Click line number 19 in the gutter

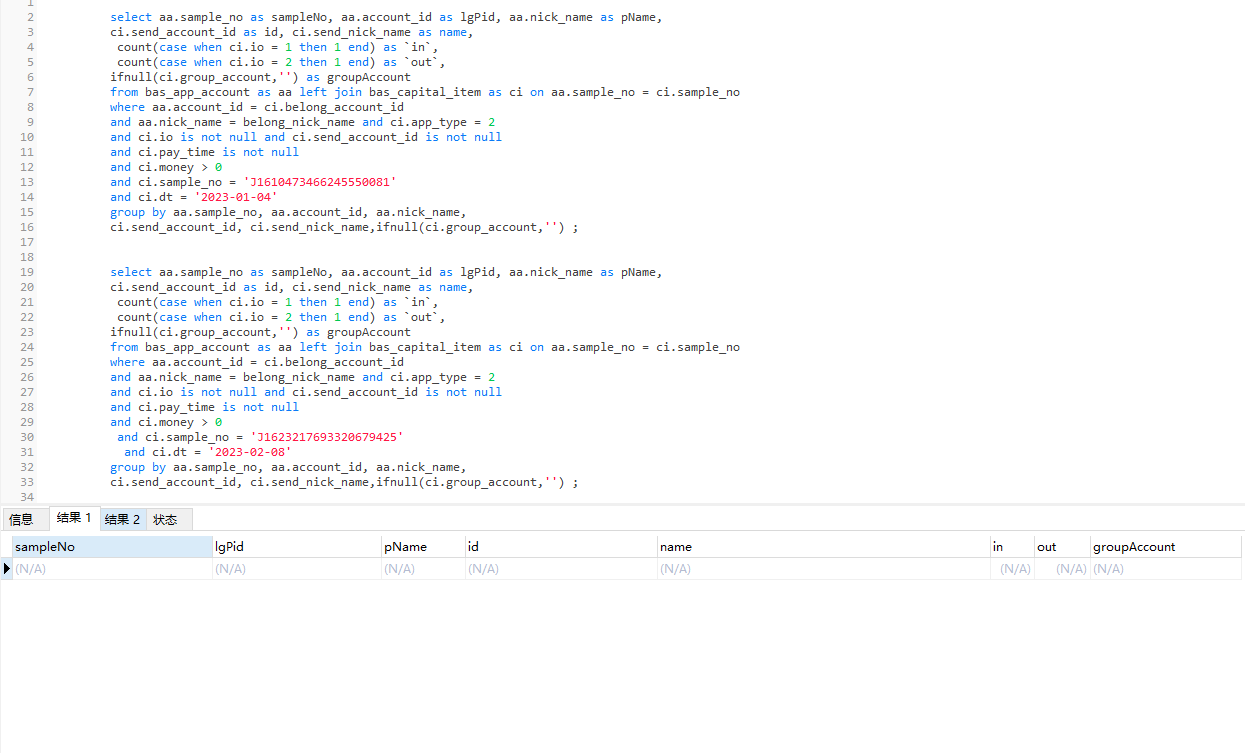tap(27, 272)
